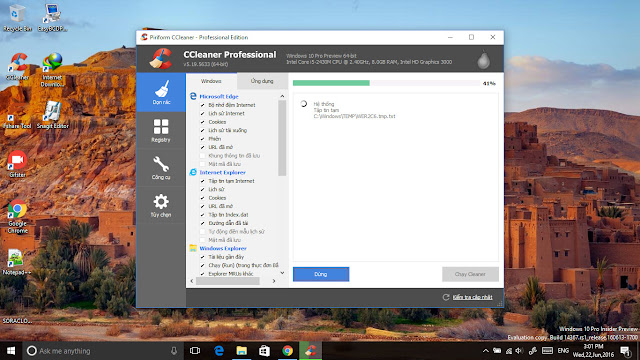Click Kiểm tra cập nhật link
Image resolution: width=640 pixels, height=360 pixels.
pos(472,297)
